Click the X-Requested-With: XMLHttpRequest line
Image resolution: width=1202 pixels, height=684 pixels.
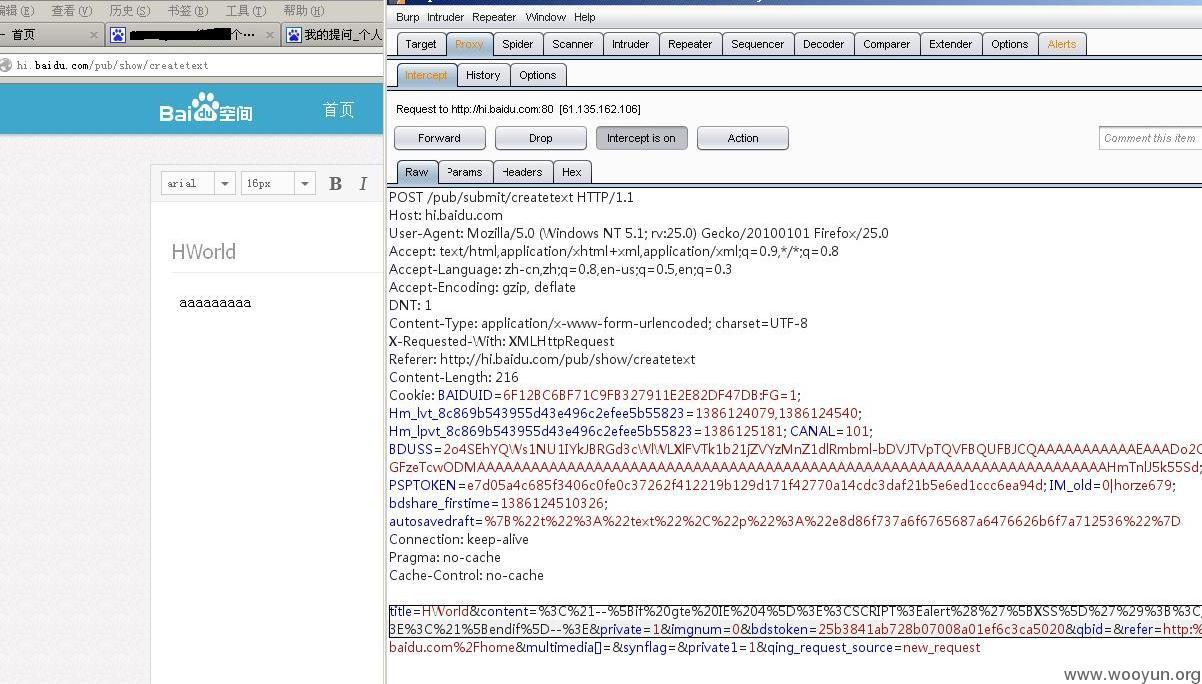(x=502, y=341)
